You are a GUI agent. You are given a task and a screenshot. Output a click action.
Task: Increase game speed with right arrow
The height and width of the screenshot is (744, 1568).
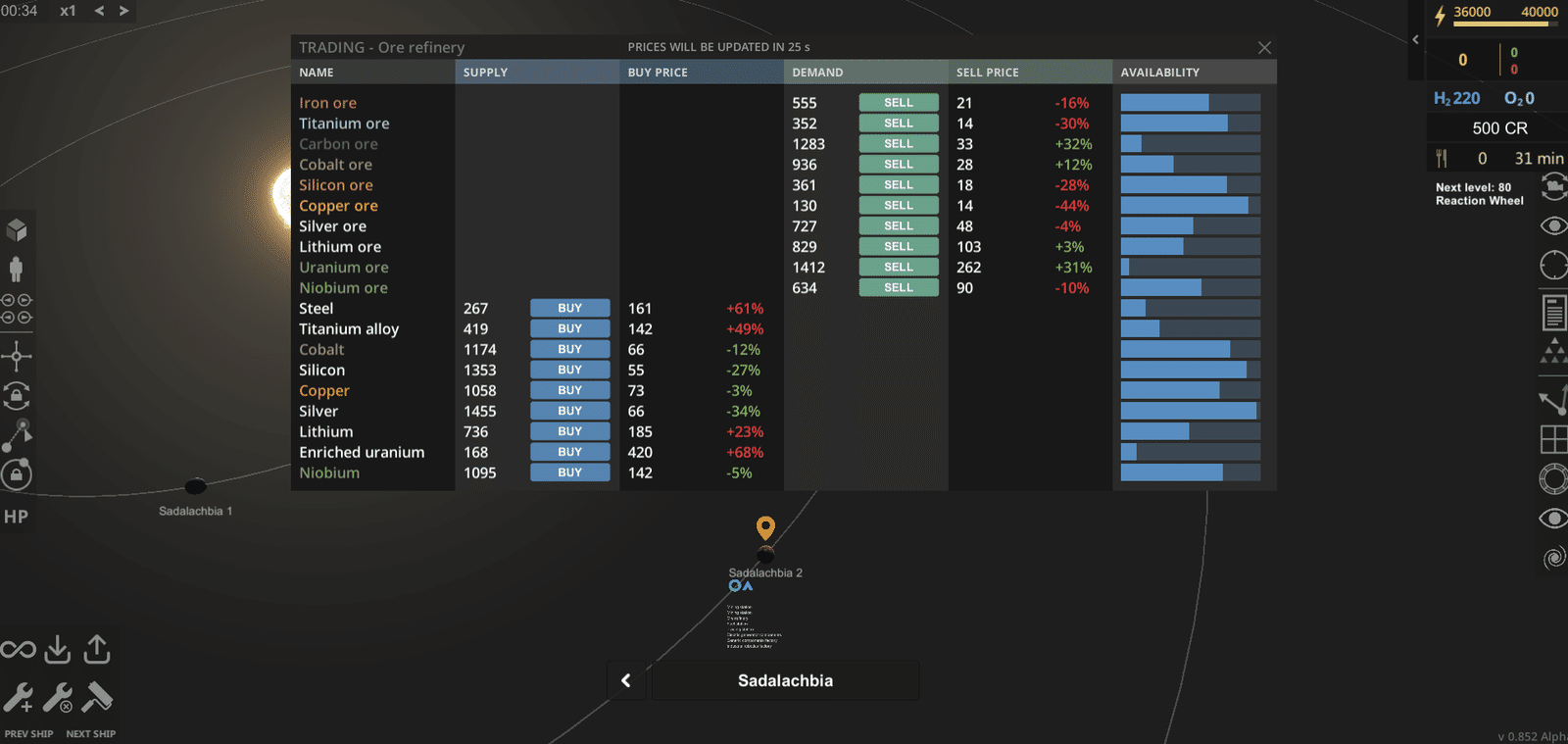(x=123, y=11)
